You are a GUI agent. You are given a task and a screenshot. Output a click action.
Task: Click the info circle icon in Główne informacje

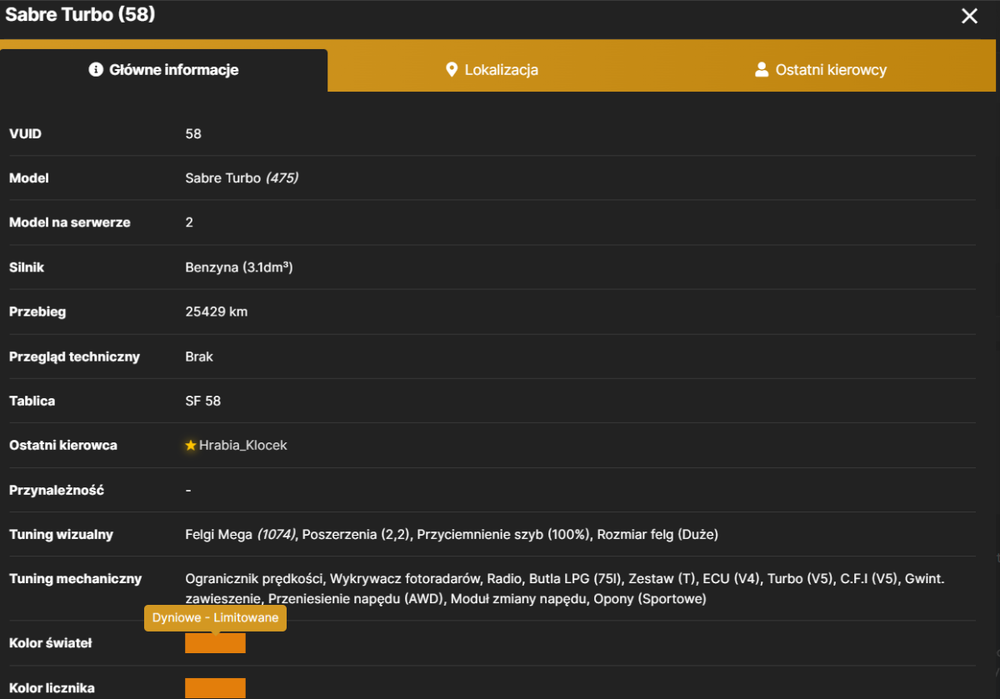96,70
